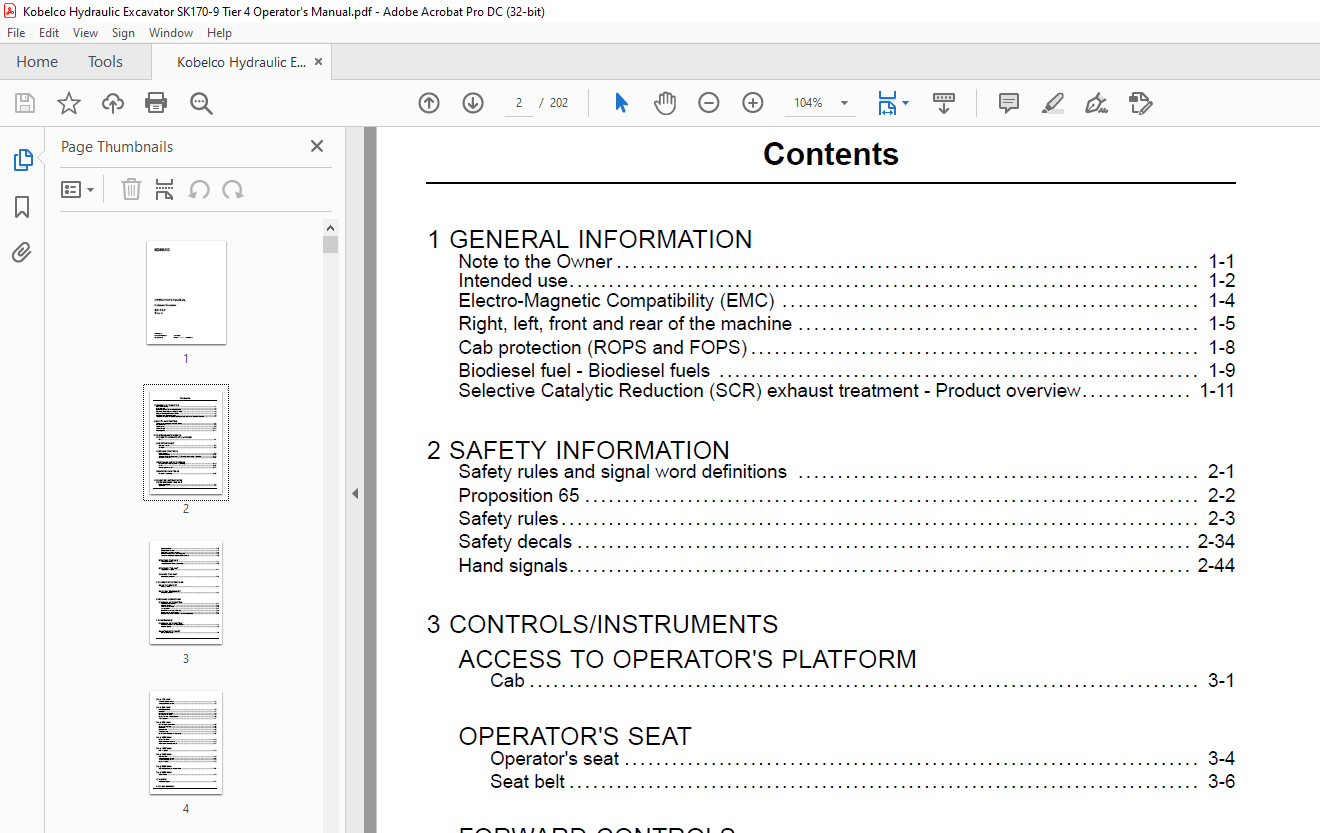This screenshot has width=1320, height=833.
Task: Open the Edit menu
Action: point(49,33)
